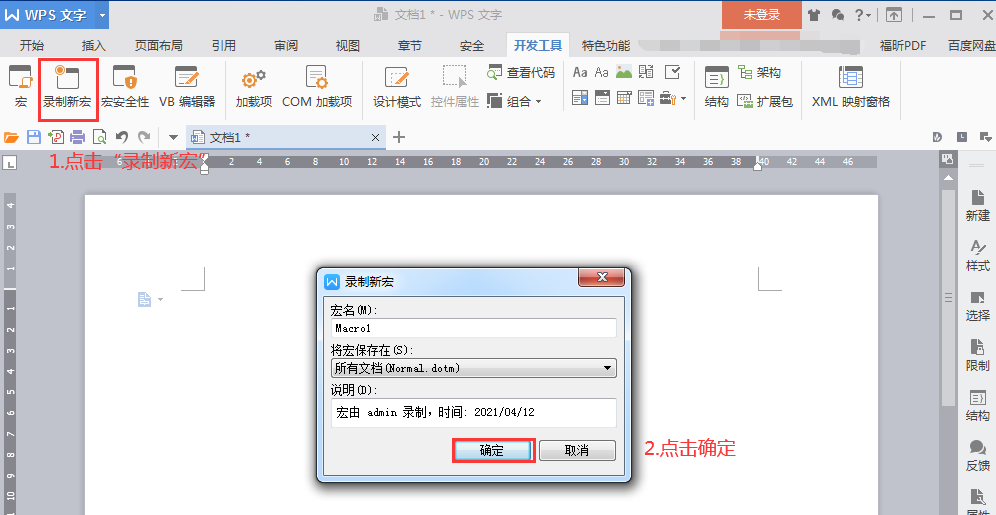Viewport: 996px width, 515px height.
Task: Open the help question mark menu
Action: [863, 15]
